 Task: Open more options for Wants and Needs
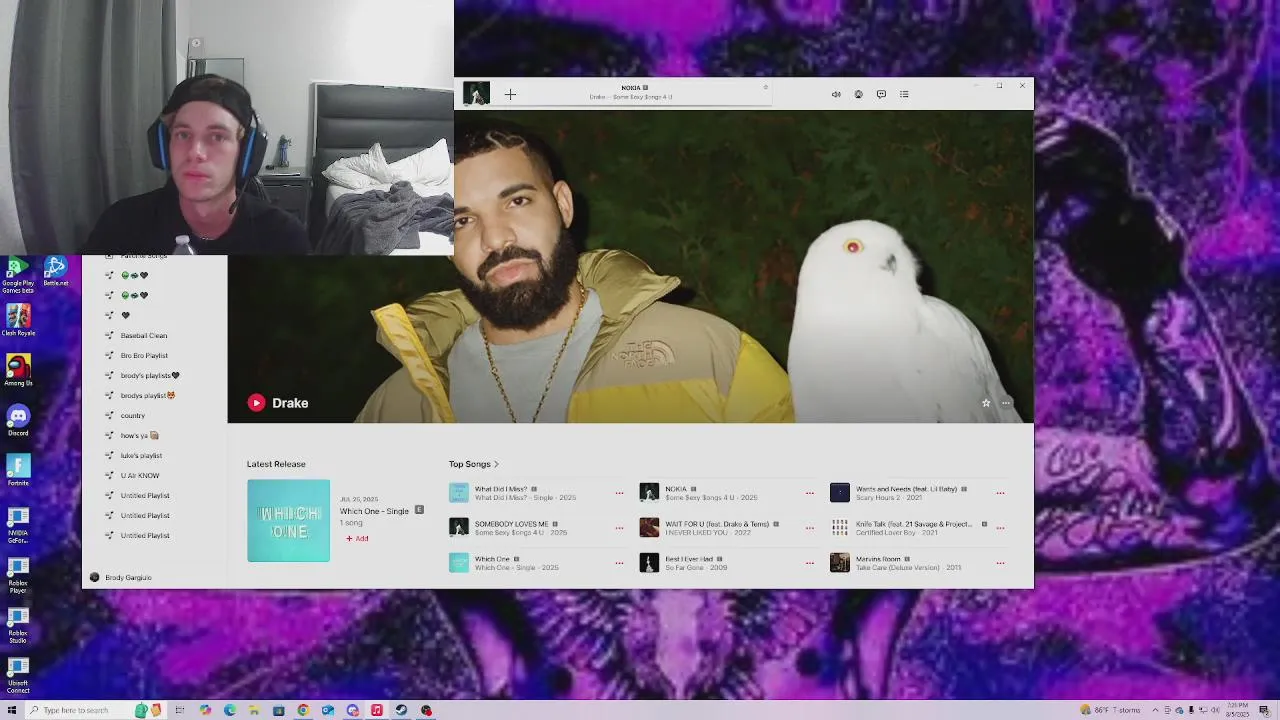pyautogui.click(x=1000, y=493)
